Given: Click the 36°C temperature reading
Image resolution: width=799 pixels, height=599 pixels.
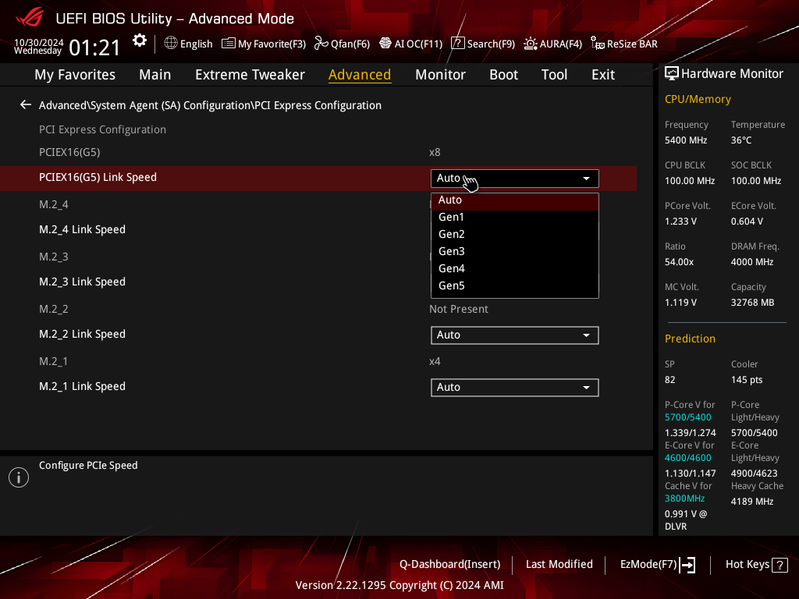Looking at the screenshot, I should [741, 140].
